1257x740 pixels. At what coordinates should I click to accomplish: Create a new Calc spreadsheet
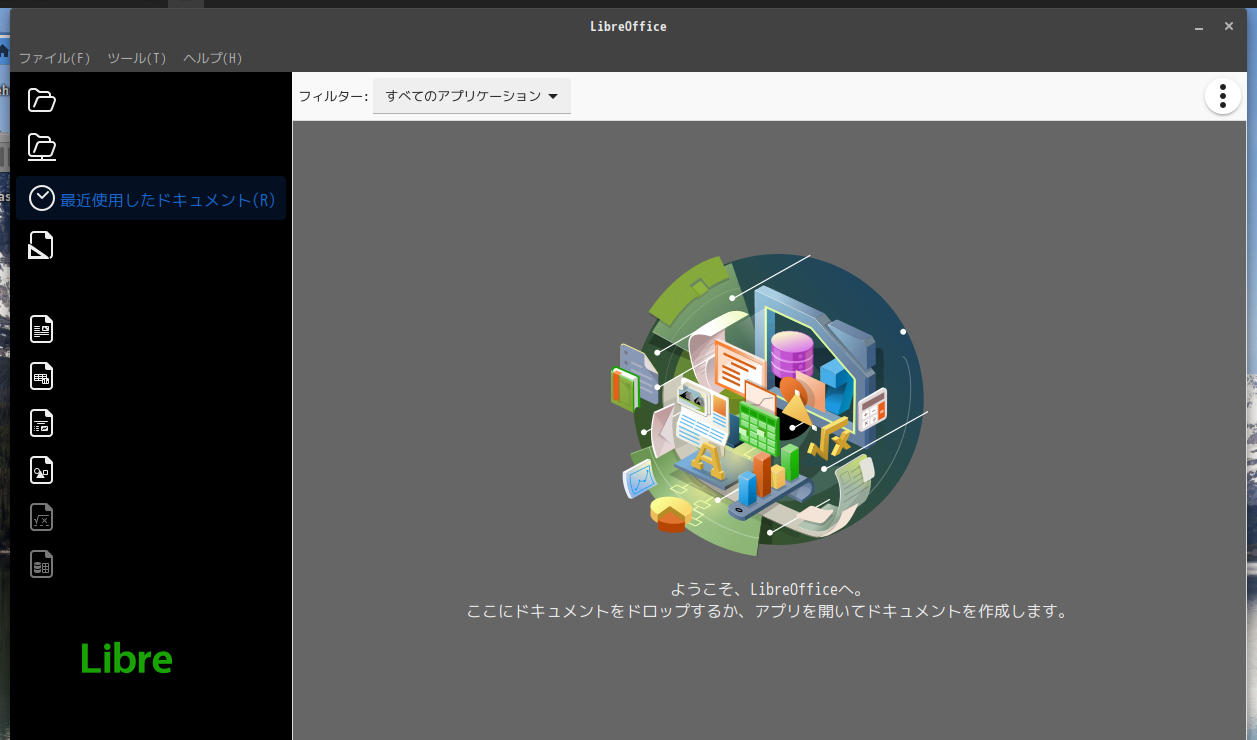pos(41,376)
